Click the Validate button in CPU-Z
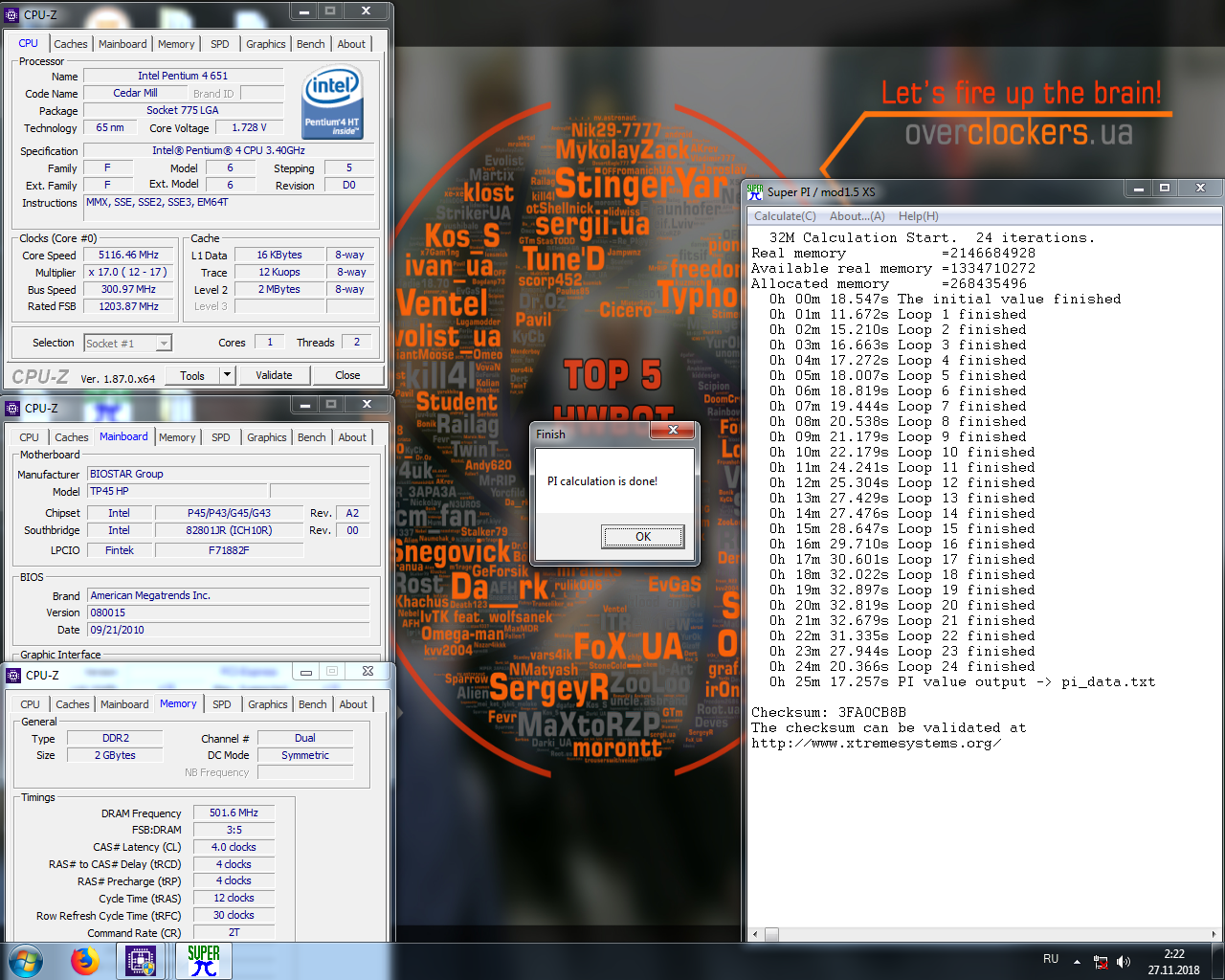The height and width of the screenshot is (980, 1225). 274,375
